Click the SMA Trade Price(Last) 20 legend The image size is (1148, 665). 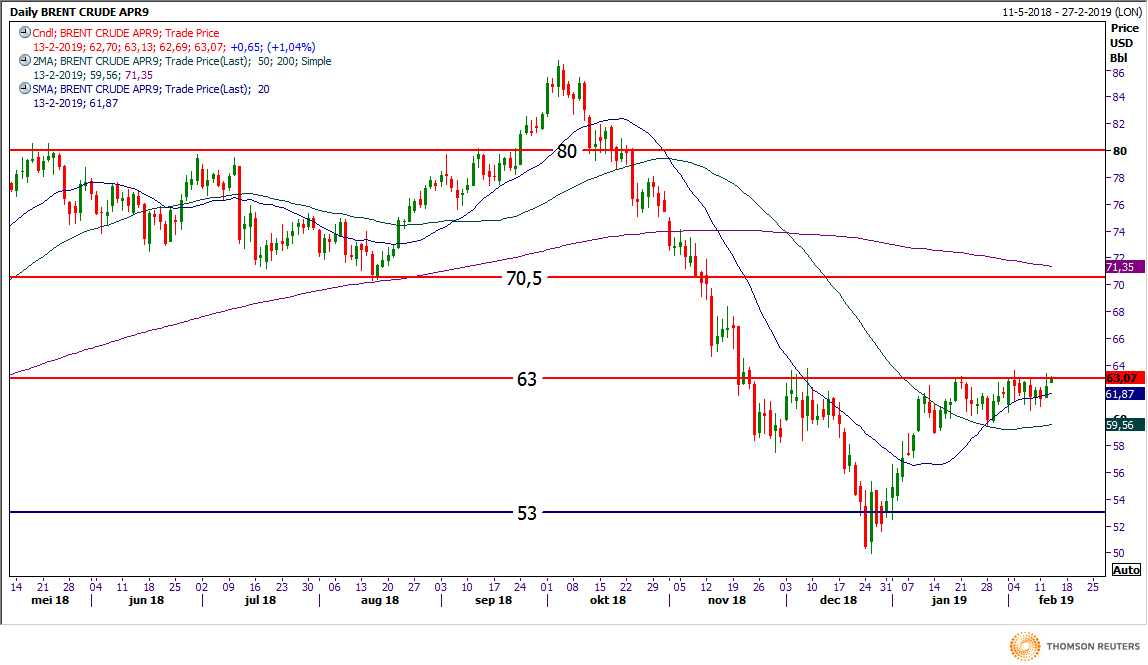tap(150, 89)
